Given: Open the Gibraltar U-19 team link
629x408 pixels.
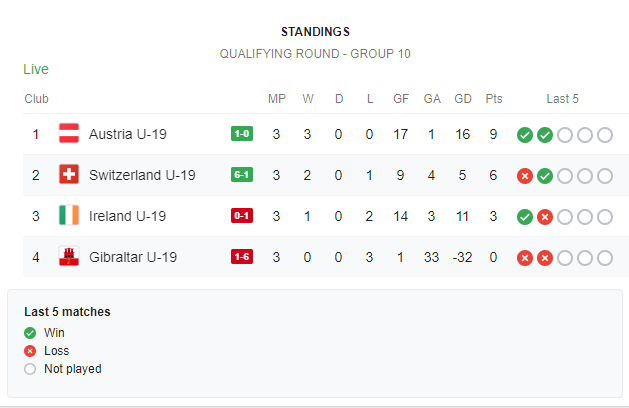Looking at the screenshot, I should (x=133, y=257).
